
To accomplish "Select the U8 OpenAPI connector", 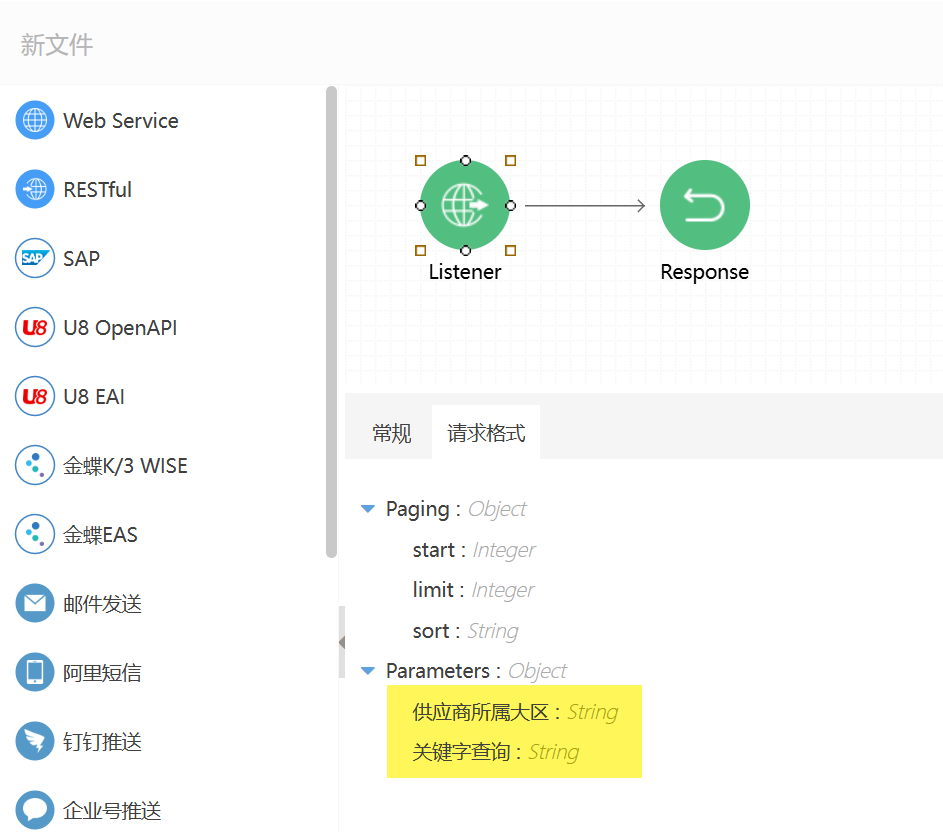I will coord(34,327).
